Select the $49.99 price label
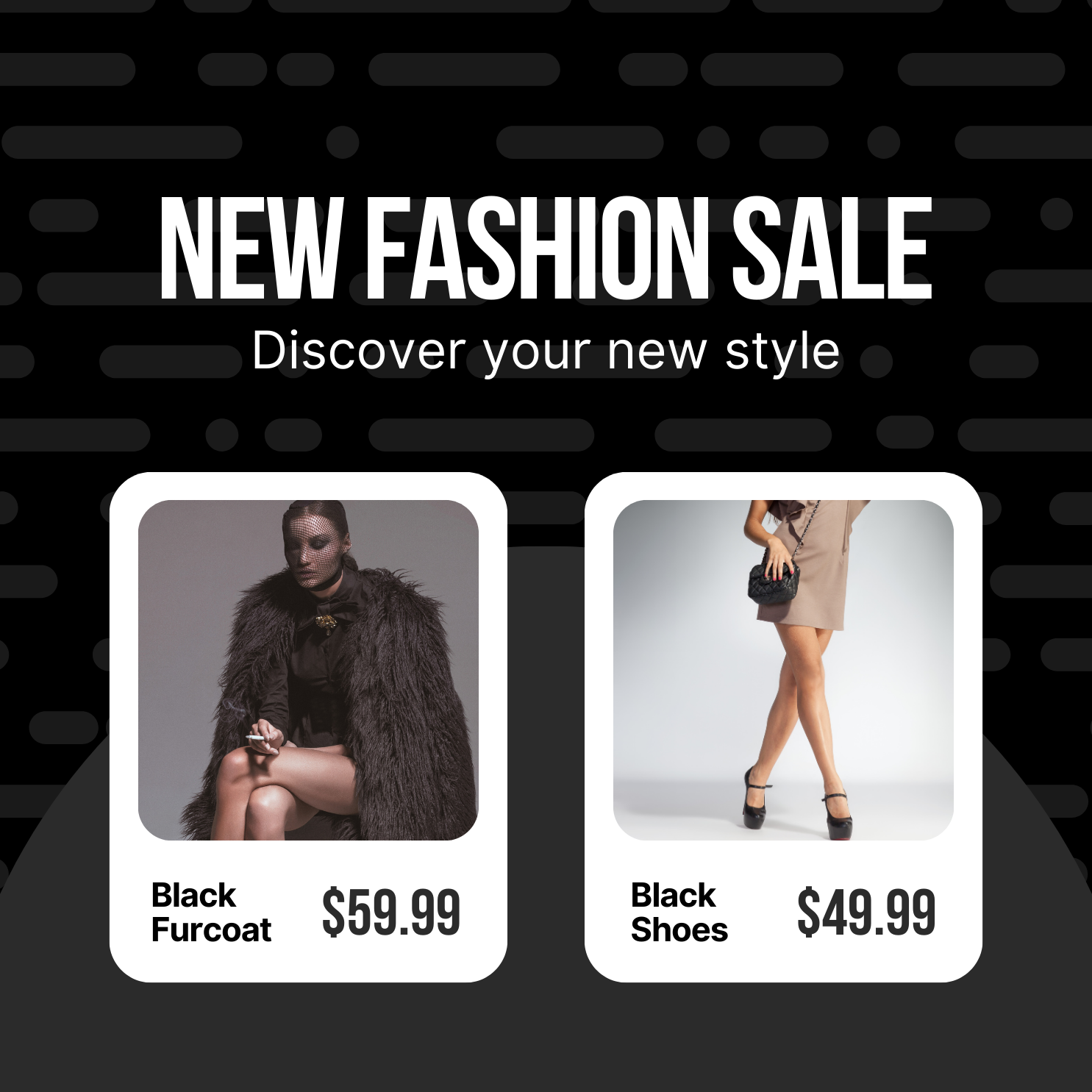The width and height of the screenshot is (1092, 1092). point(866,913)
